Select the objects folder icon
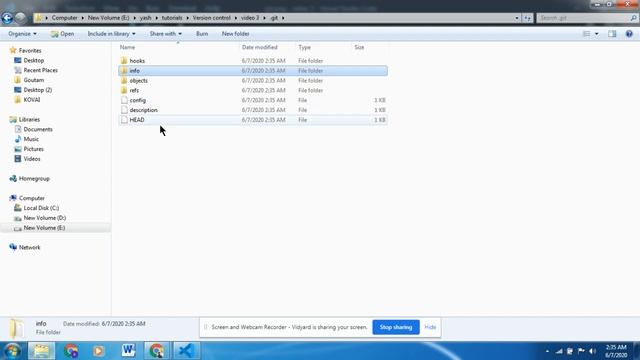The width and height of the screenshot is (640, 360). coord(124,80)
